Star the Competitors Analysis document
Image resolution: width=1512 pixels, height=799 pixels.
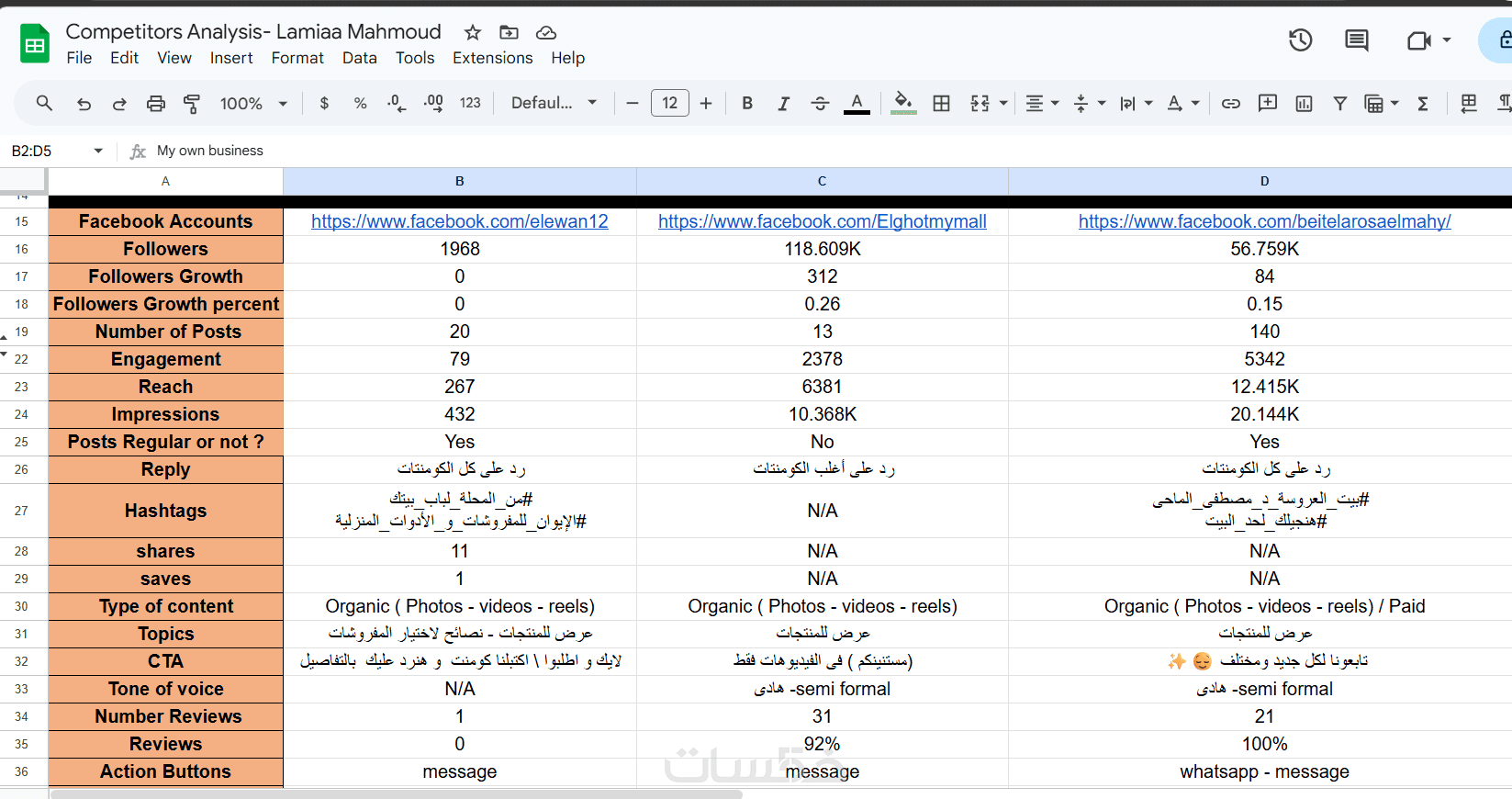[x=473, y=33]
